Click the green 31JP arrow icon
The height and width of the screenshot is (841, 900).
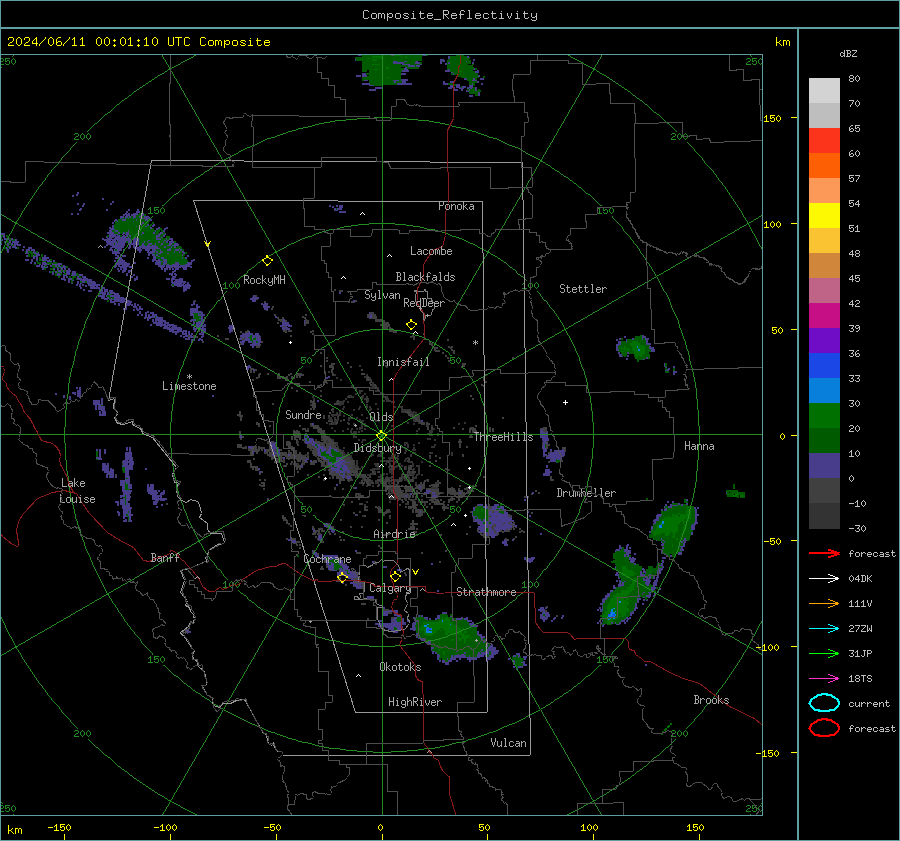tap(824, 653)
